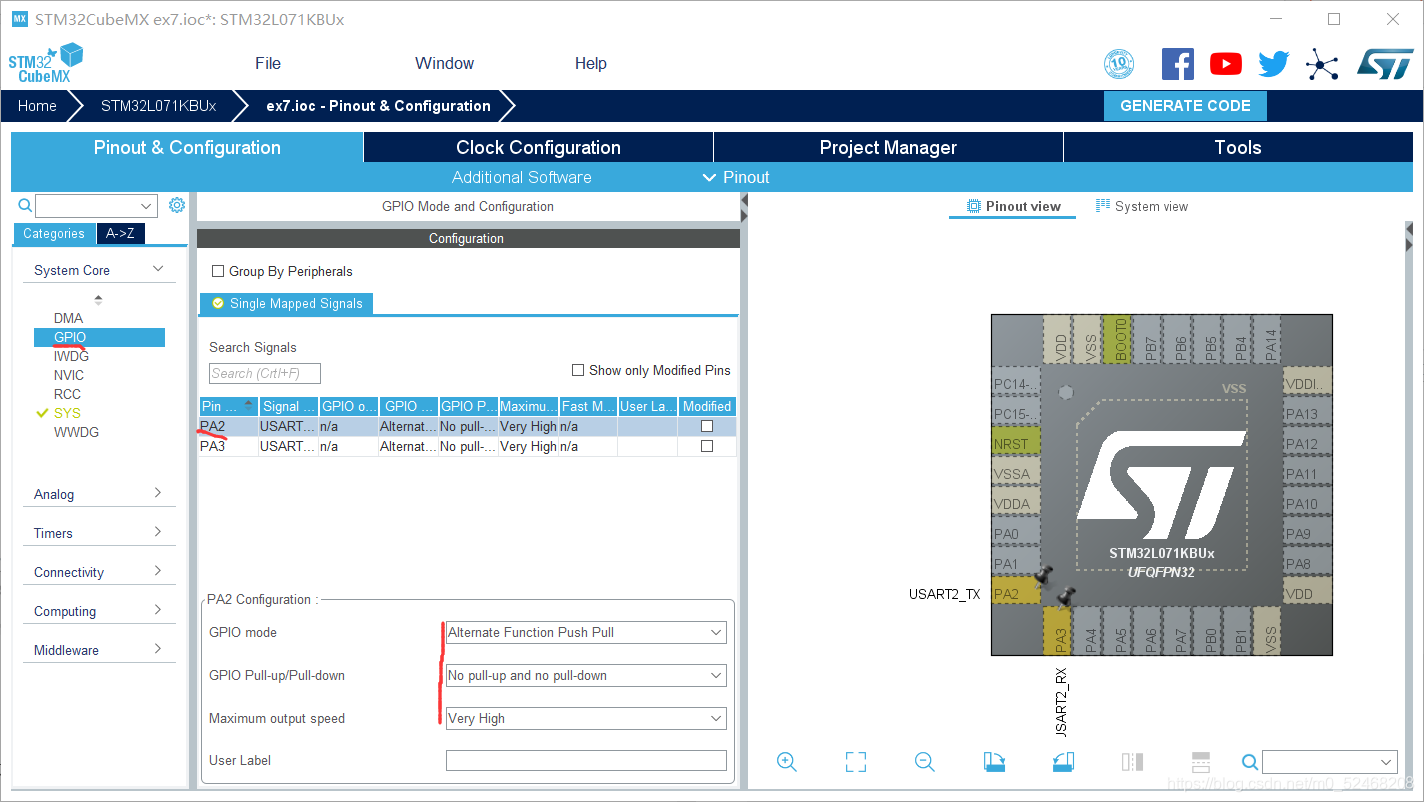Open the Maximum output speed dropdown
Image resolution: width=1424 pixels, height=802 pixels.
coord(586,718)
